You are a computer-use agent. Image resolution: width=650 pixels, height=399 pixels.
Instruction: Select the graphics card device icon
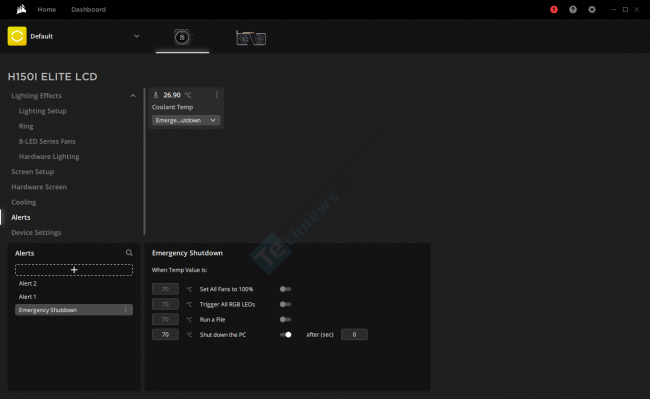tap(251, 38)
